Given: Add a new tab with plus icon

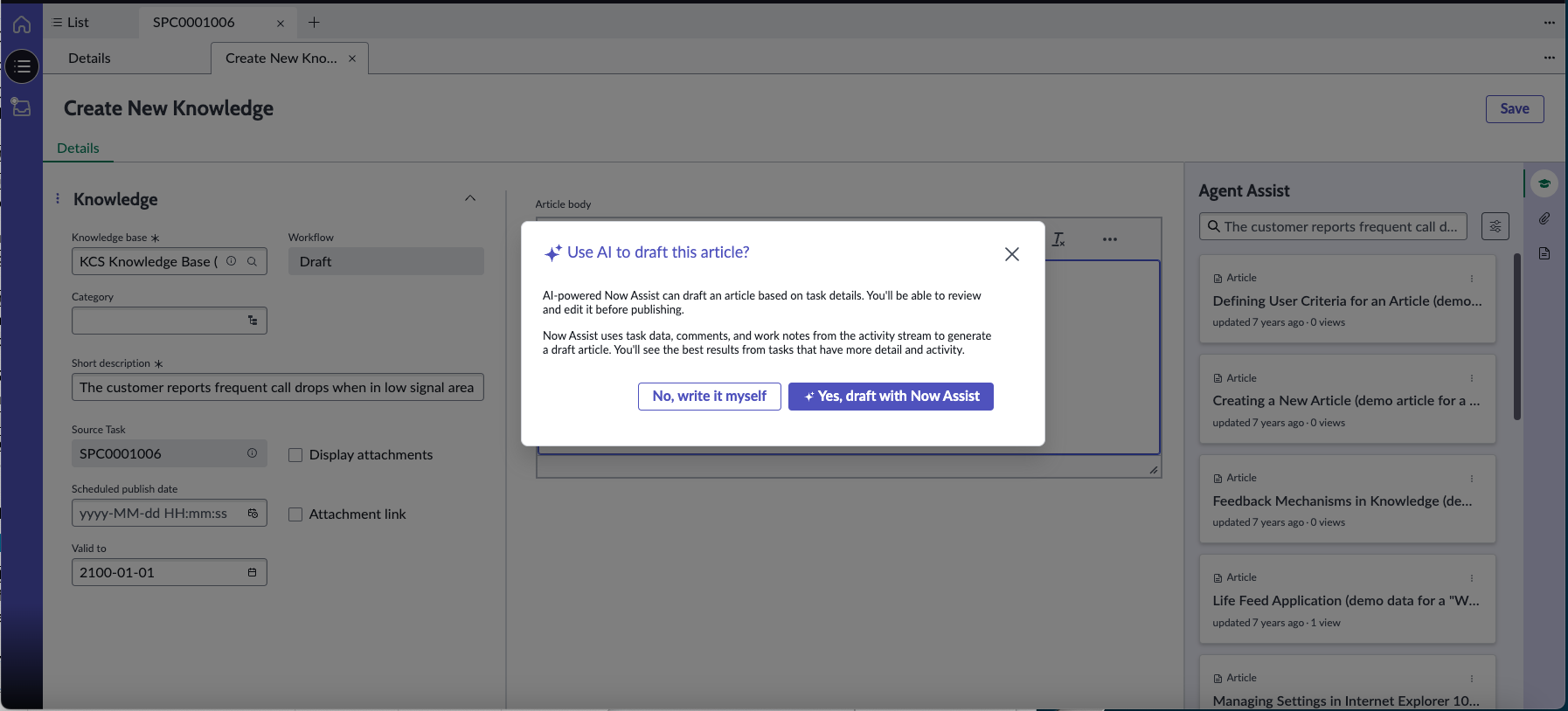Looking at the screenshot, I should click(314, 23).
